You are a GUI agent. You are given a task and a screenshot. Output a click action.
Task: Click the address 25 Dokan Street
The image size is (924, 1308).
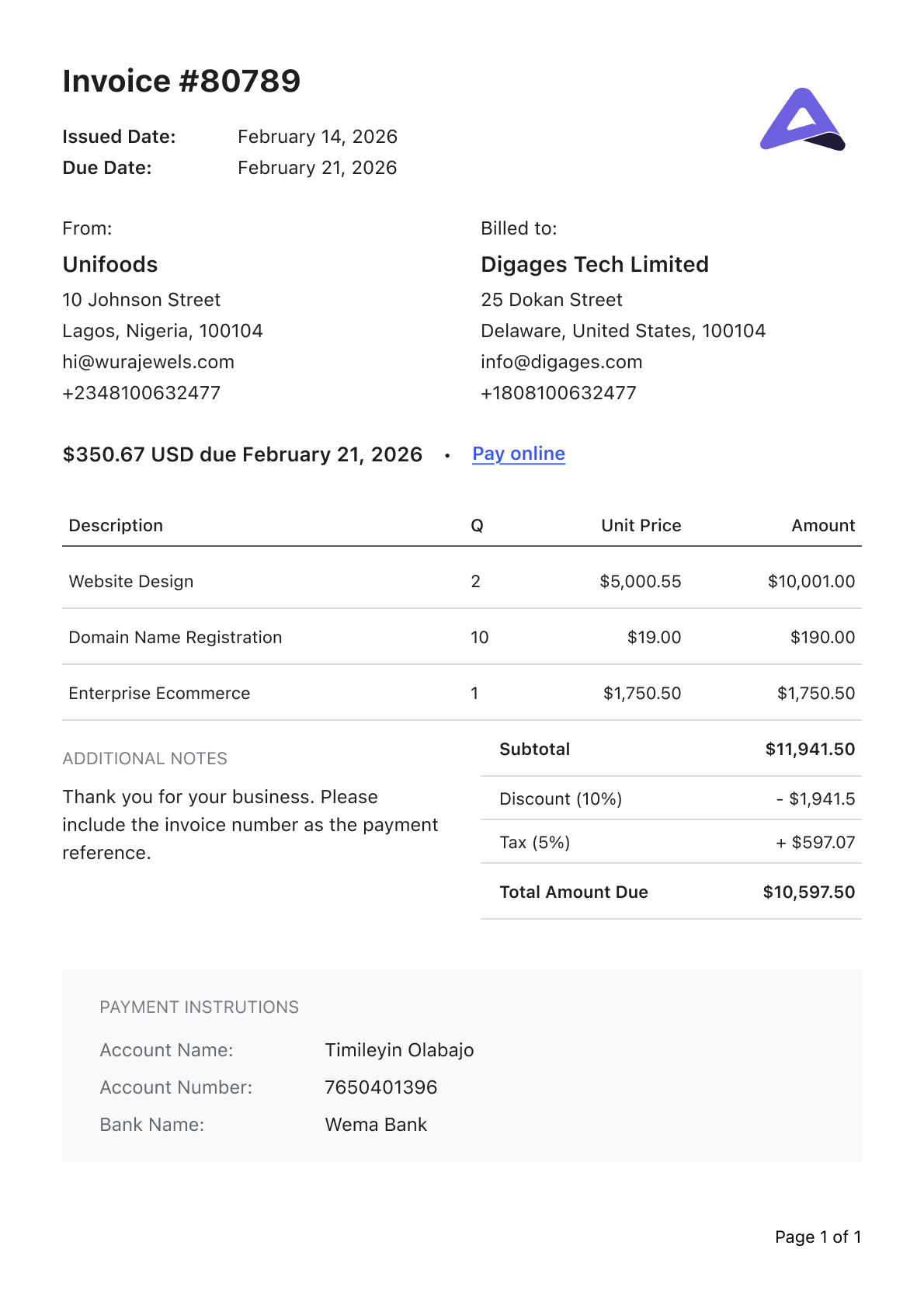coord(552,300)
